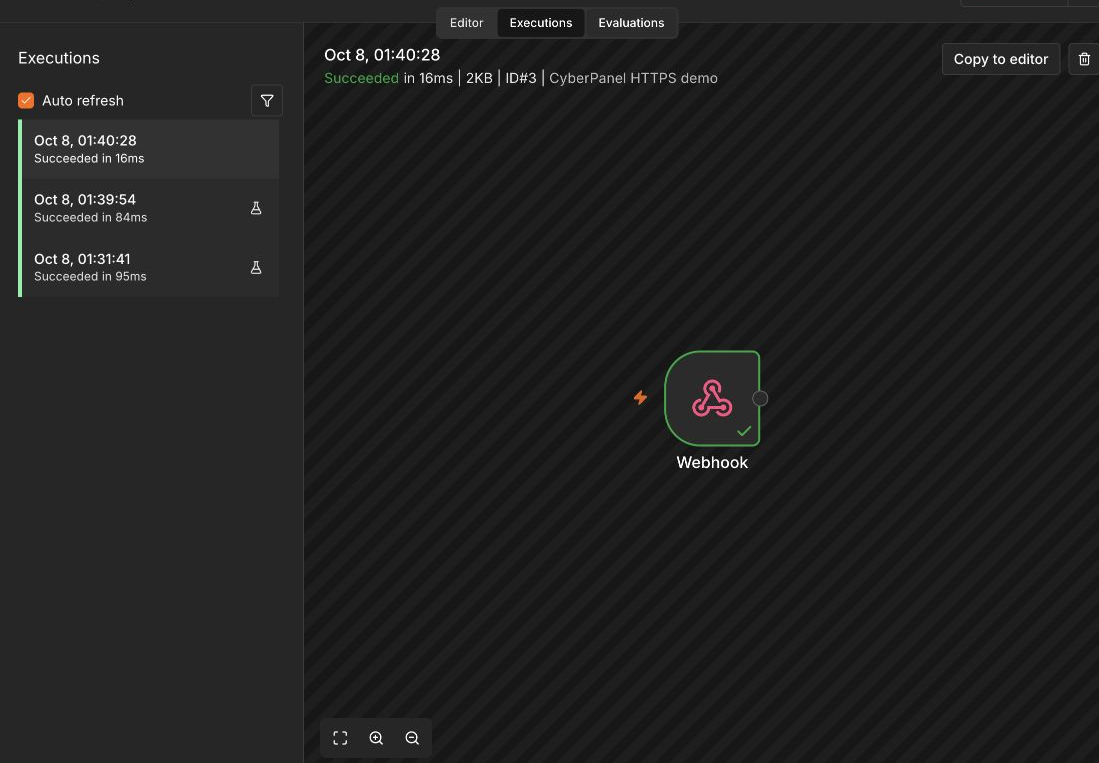Image resolution: width=1099 pixels, height=763 pixels.
Task: Click the Auto refresh label
Action: [83, 101]
